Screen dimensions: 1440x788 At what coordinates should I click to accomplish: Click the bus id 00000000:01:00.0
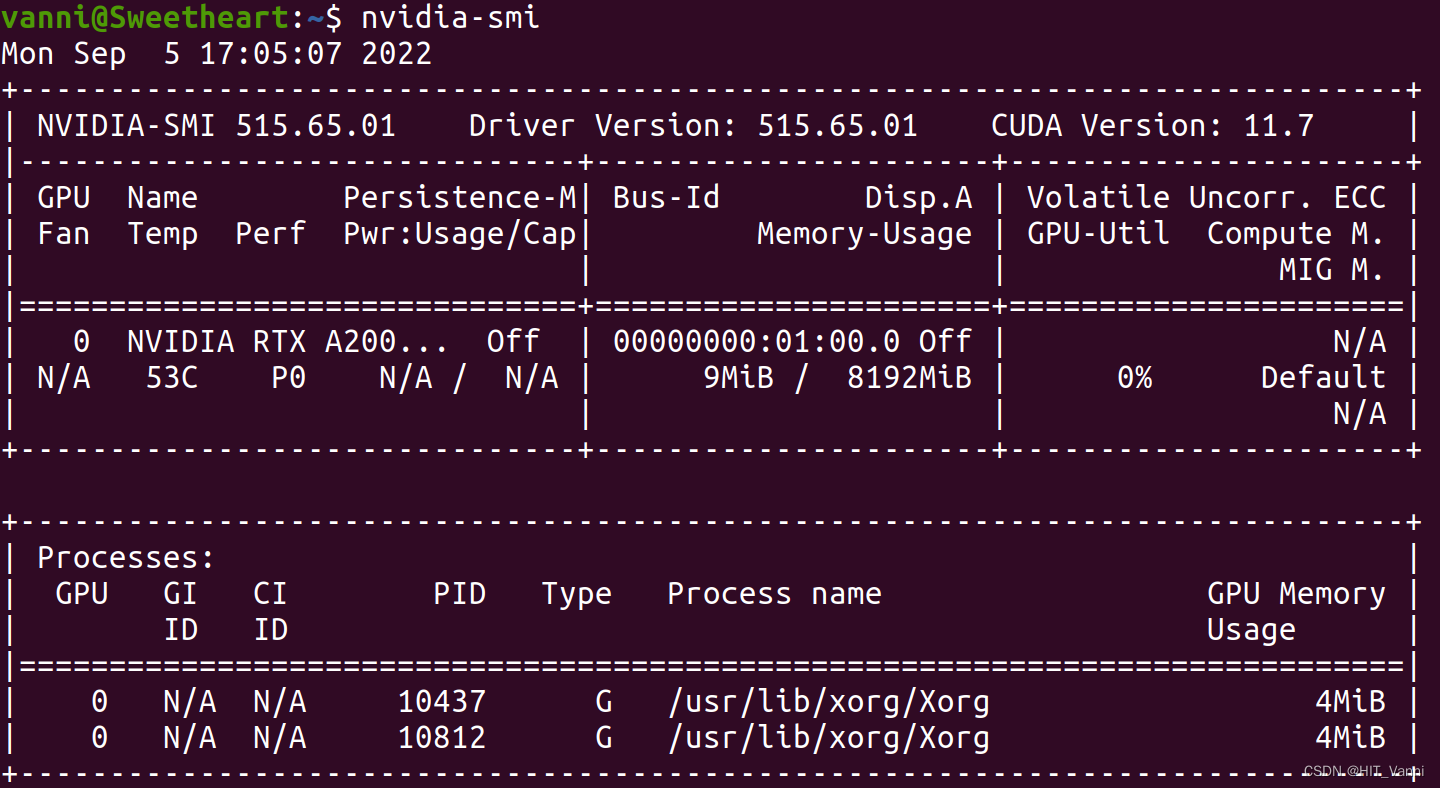(756, 341)
